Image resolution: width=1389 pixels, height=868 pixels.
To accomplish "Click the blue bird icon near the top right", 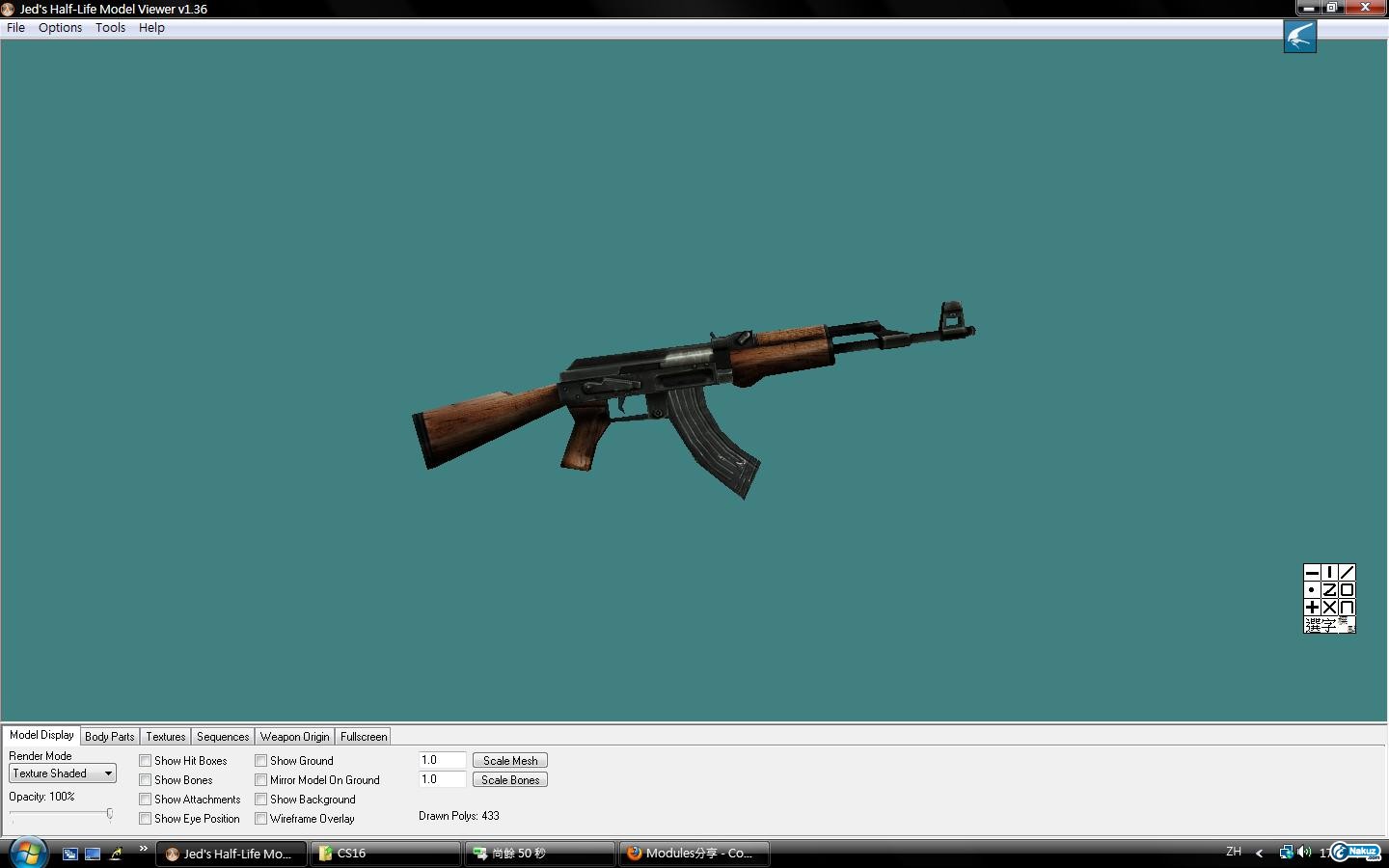I will (1299, 37).
